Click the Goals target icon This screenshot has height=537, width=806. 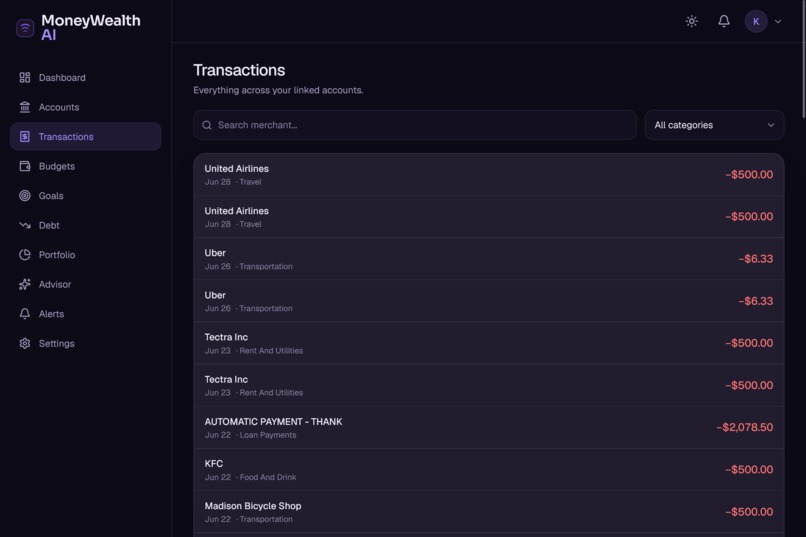coord(25,196)
